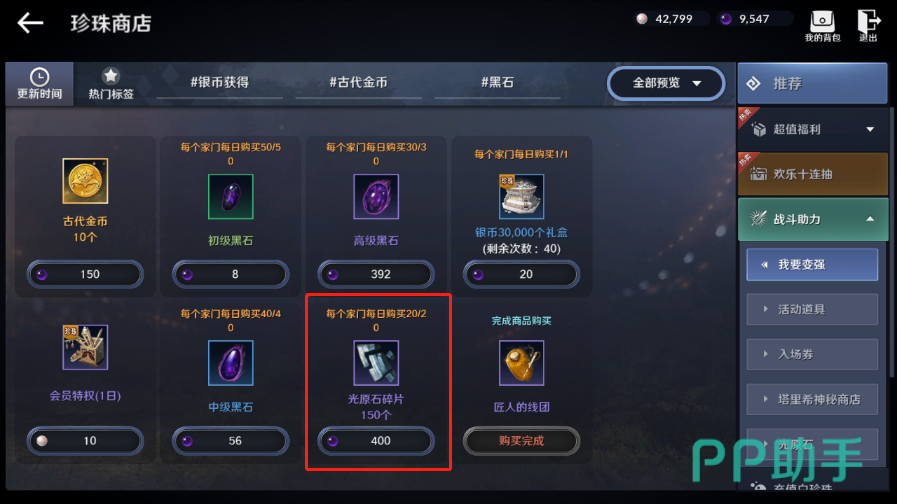Switch to the 热门标签 tab

pyautogui.click(x=111, y=84)
